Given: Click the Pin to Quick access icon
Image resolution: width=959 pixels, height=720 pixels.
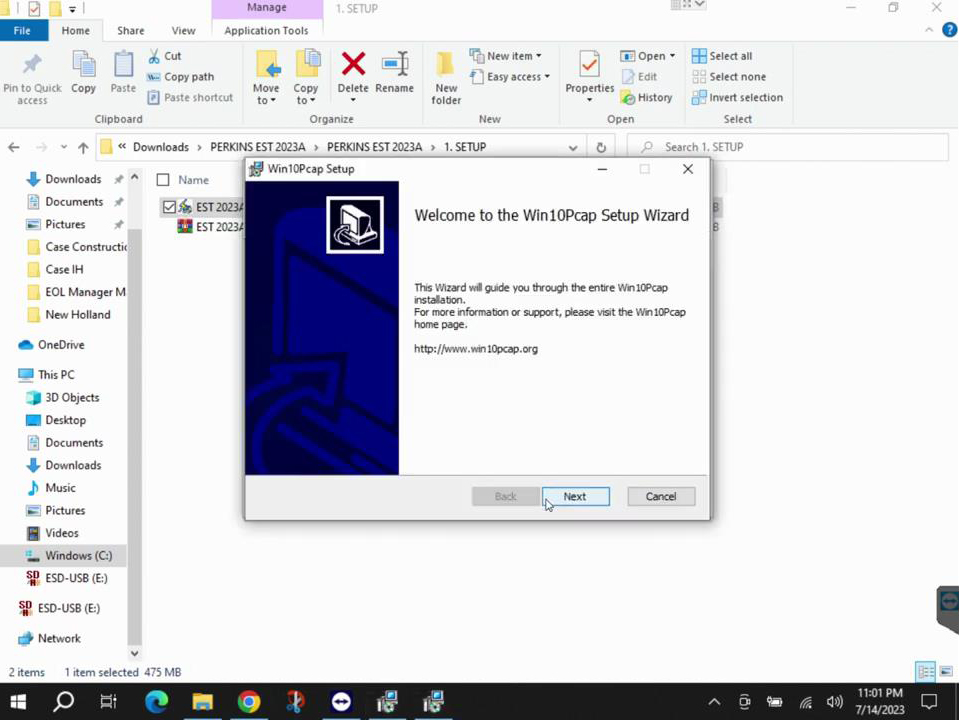Looking at the screenshot, I should point(32,64).
